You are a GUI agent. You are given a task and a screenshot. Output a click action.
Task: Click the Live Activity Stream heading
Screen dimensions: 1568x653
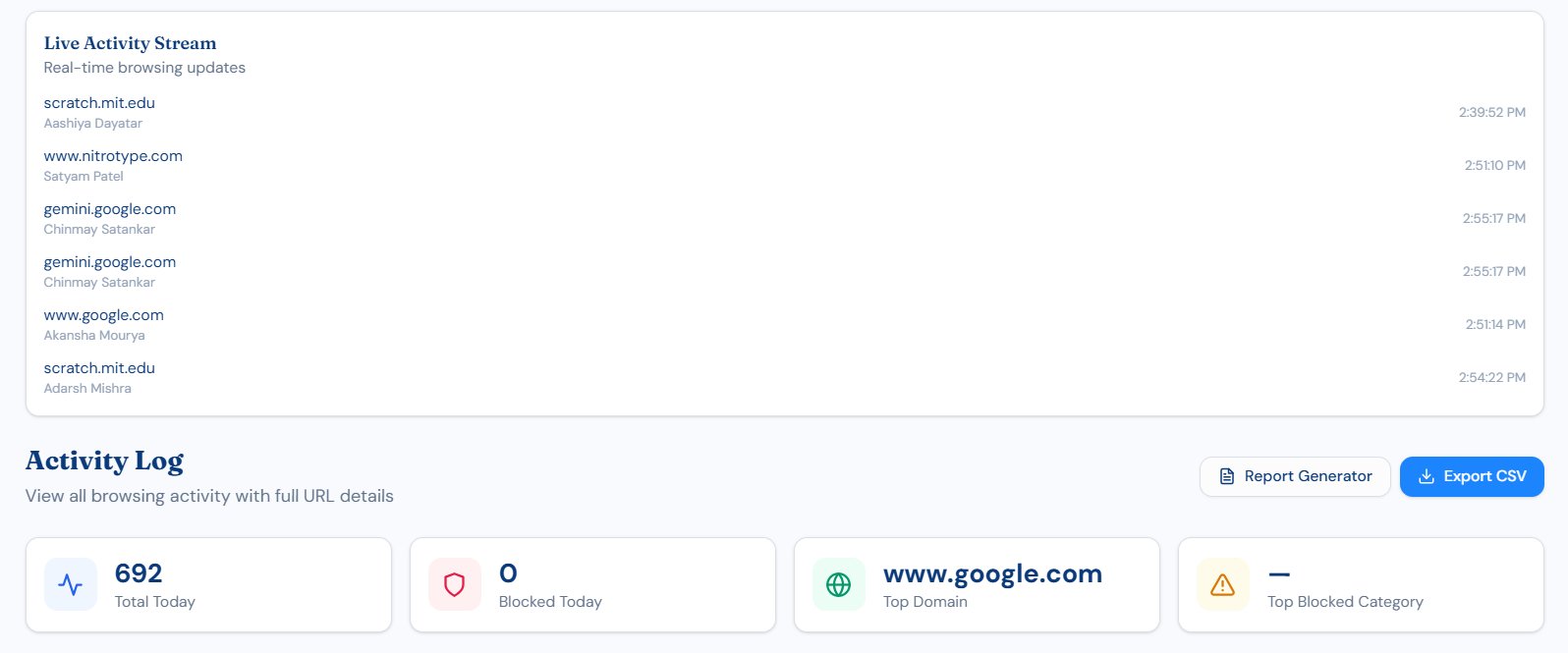pyautogui.click(x=130, y=43)
